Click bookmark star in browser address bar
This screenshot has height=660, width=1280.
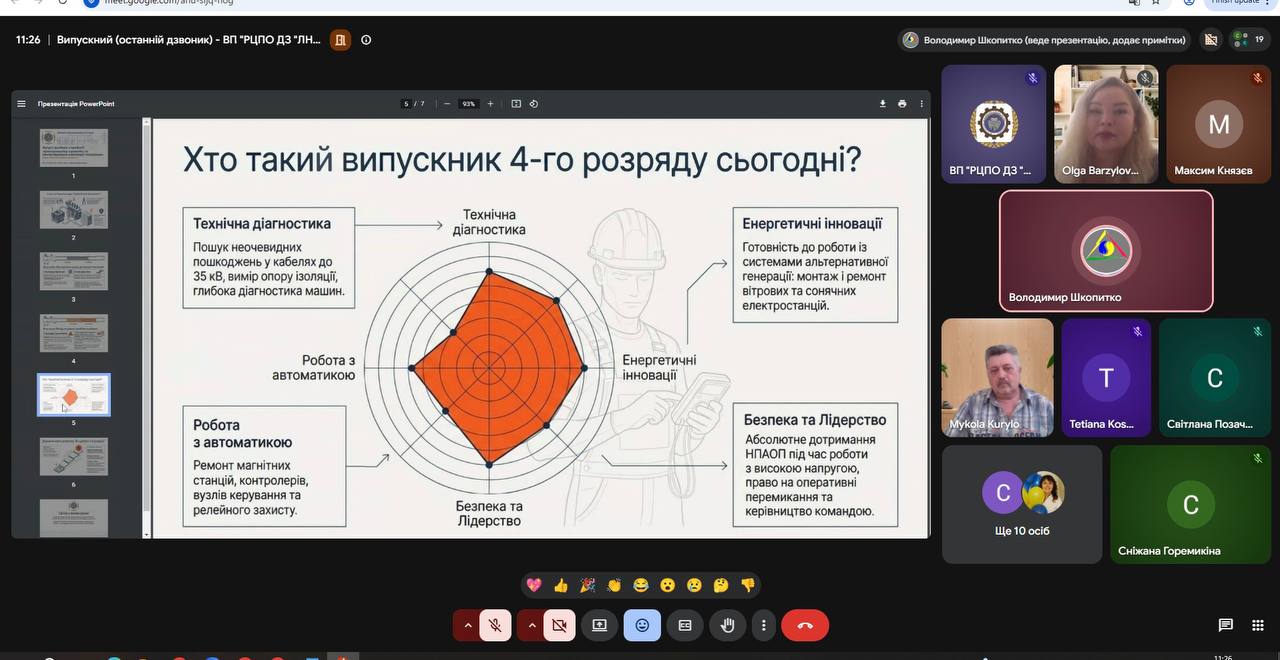1155,2
